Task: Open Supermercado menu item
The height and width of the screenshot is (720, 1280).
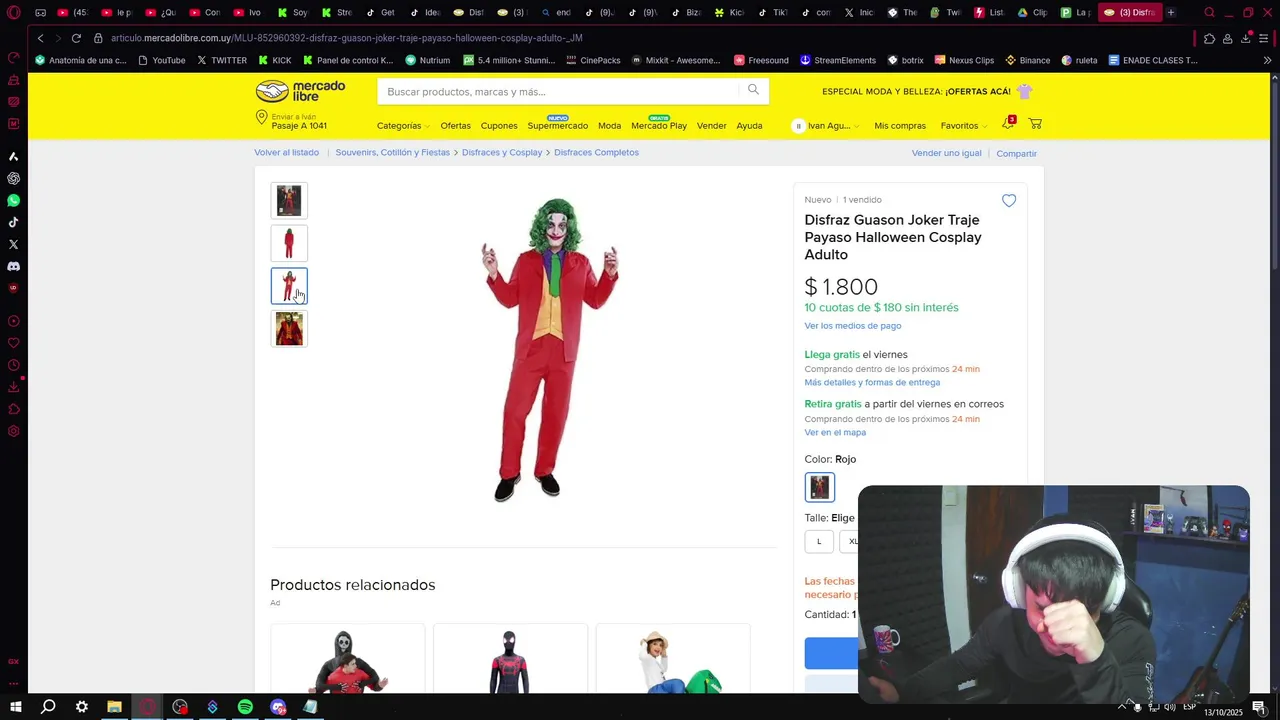Action: 558,125
